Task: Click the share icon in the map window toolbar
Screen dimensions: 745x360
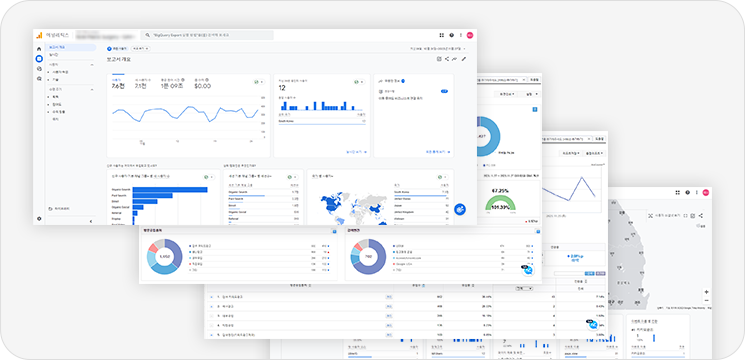Action: pos(701,216)
